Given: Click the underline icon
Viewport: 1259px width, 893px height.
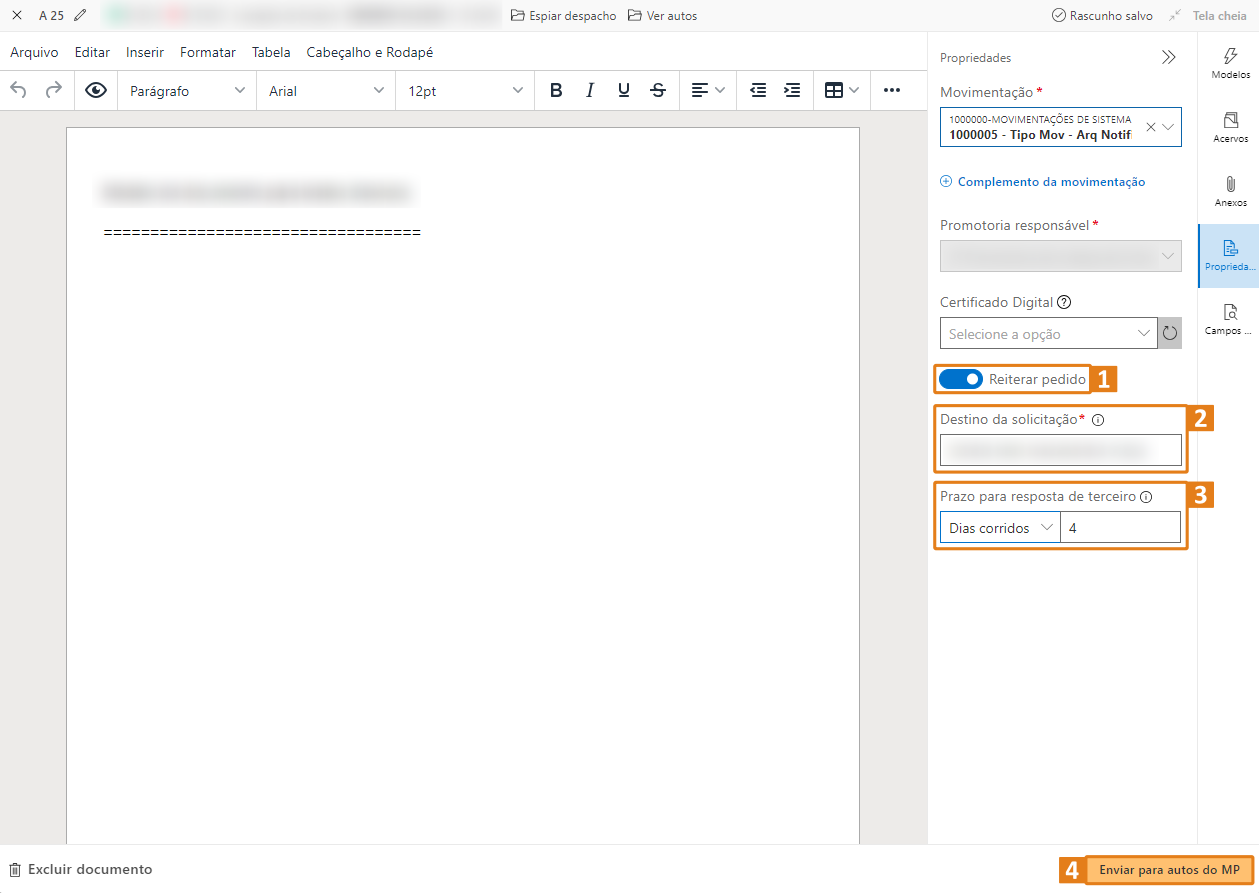Looking at the screenshot, I should click(x=624, y=90).
